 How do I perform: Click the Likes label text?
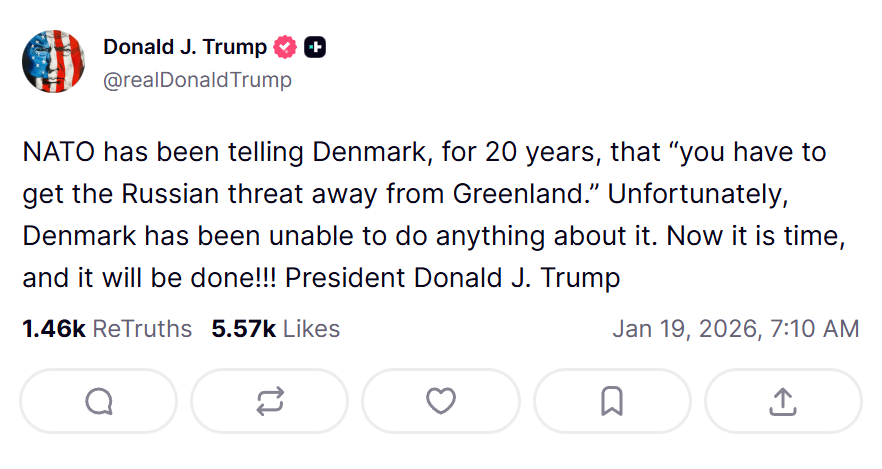(311, 329)
